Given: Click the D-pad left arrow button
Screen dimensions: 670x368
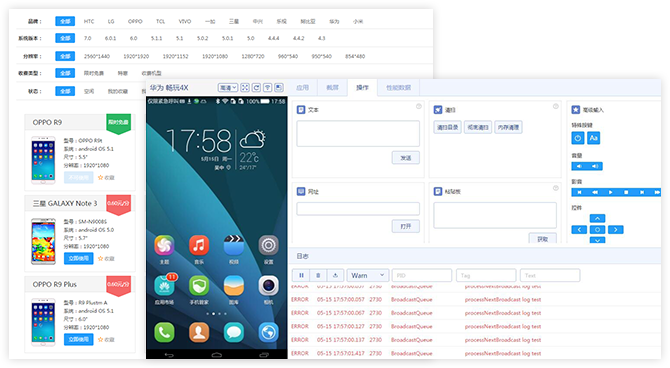Looking at the screenshot, I should click(579, 230).
